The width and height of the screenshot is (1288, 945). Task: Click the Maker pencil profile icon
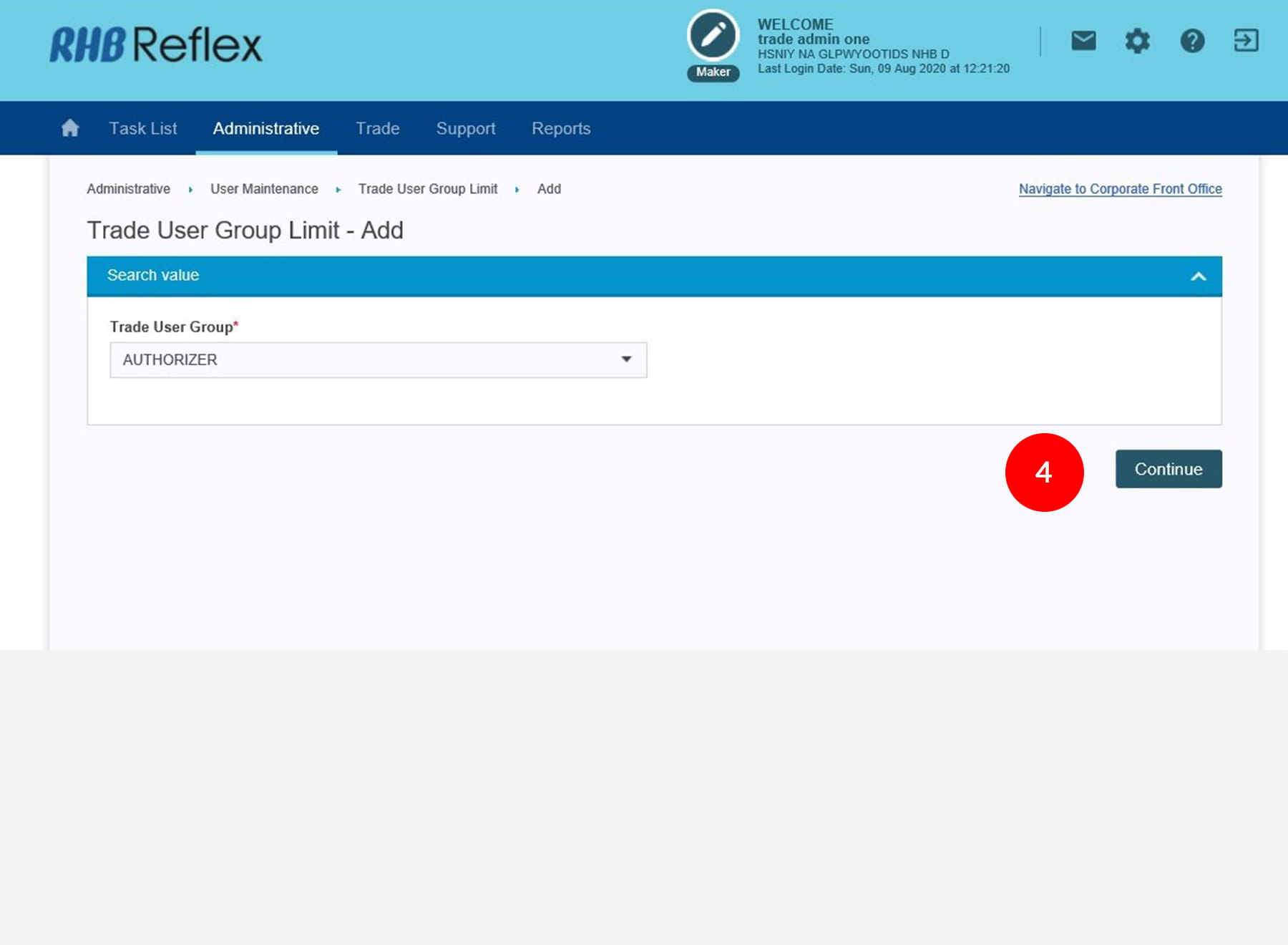[713, 36]
